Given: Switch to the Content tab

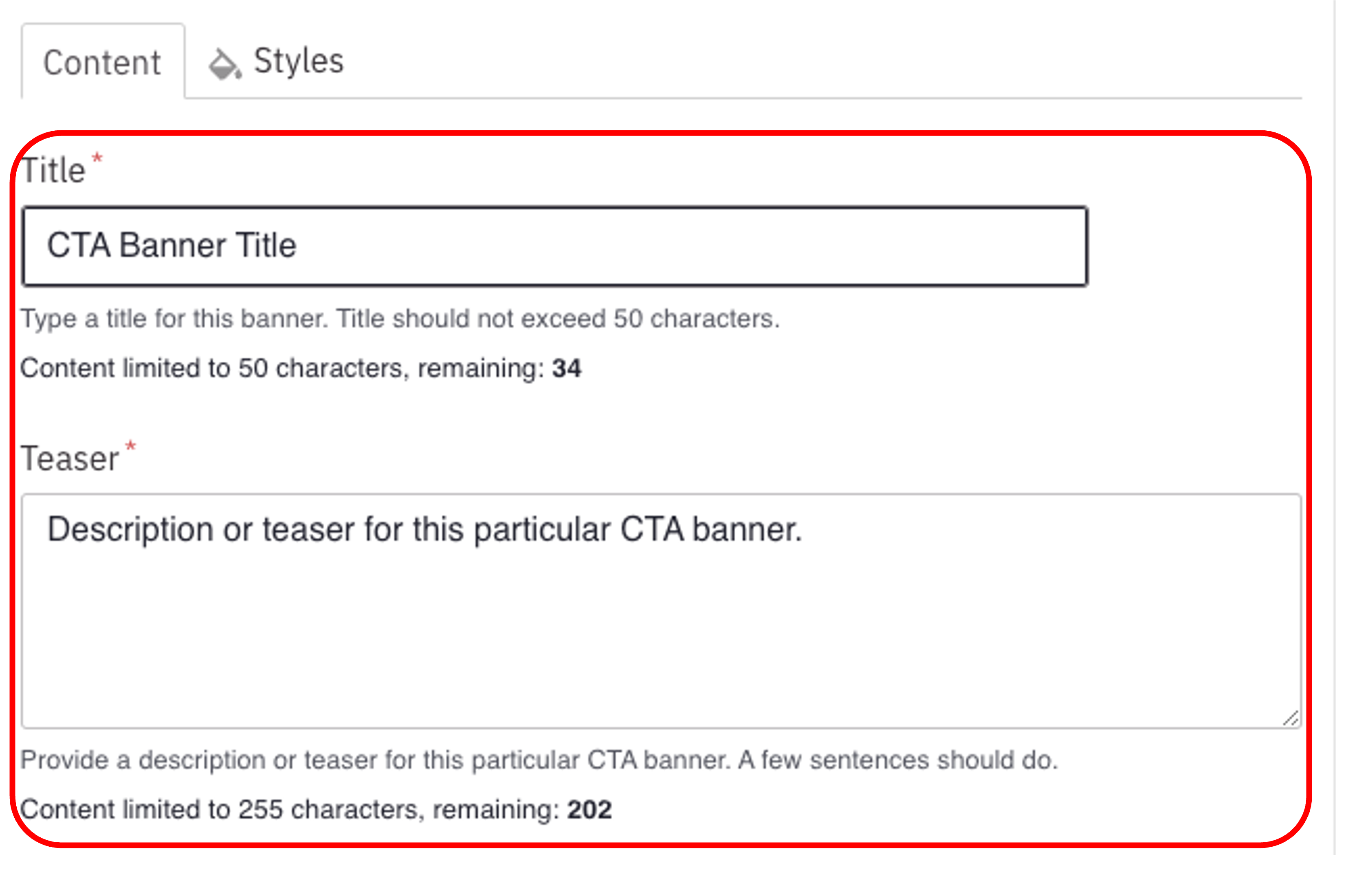Looking at the screenshot, I should pos(102,62).
